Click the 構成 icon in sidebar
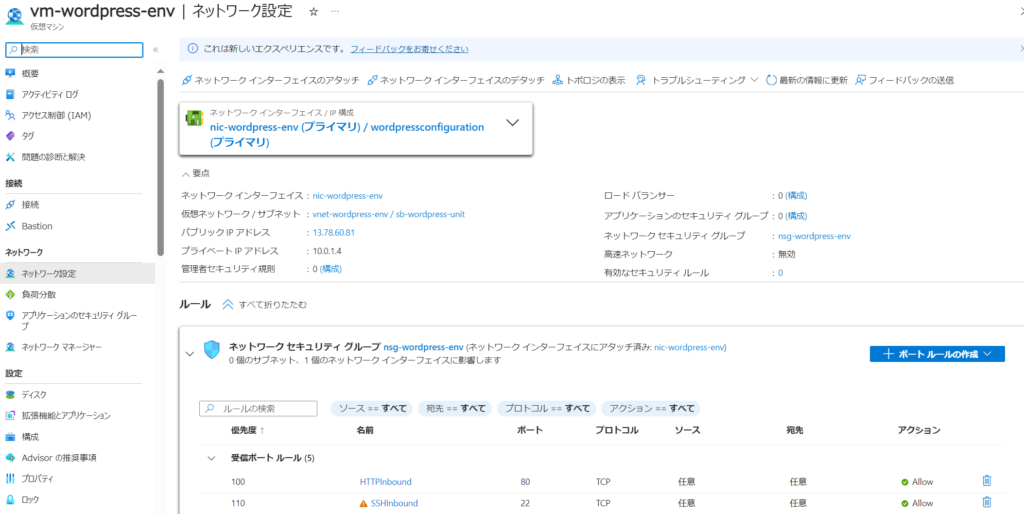The height and width of the screenshot is (514, 1024). tap(10, 436)
